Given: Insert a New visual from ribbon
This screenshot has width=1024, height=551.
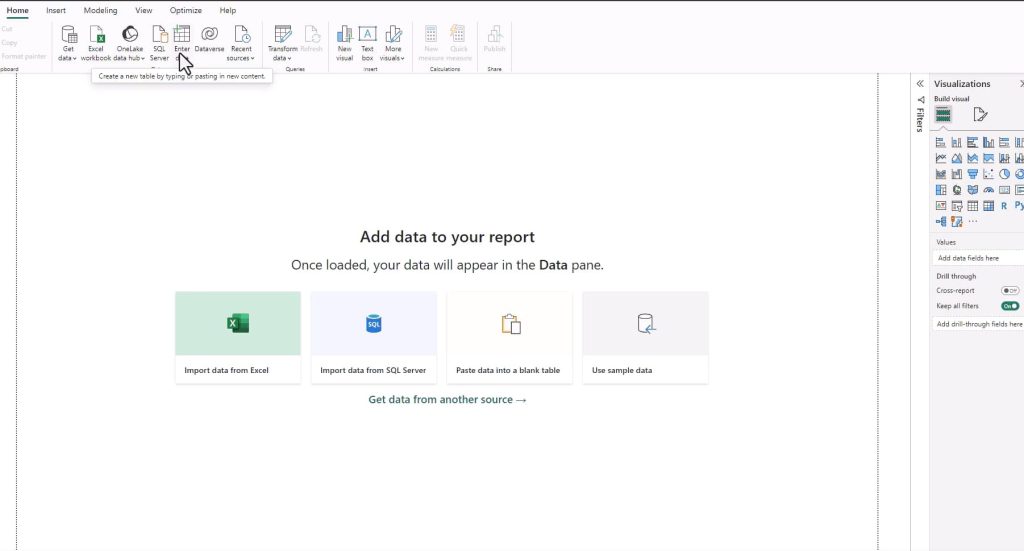Looking at the screenshot, I should pyautogui.click(x=344, y=43).
